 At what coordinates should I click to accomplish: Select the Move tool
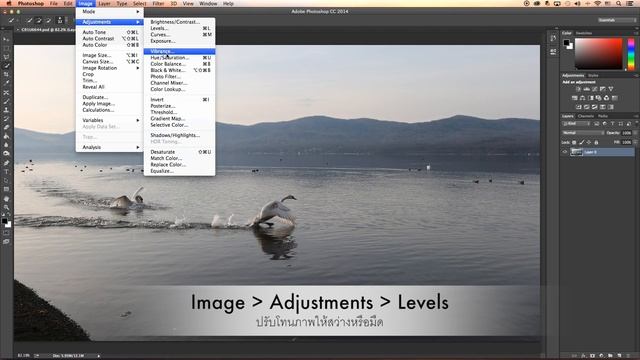[6, 39]
